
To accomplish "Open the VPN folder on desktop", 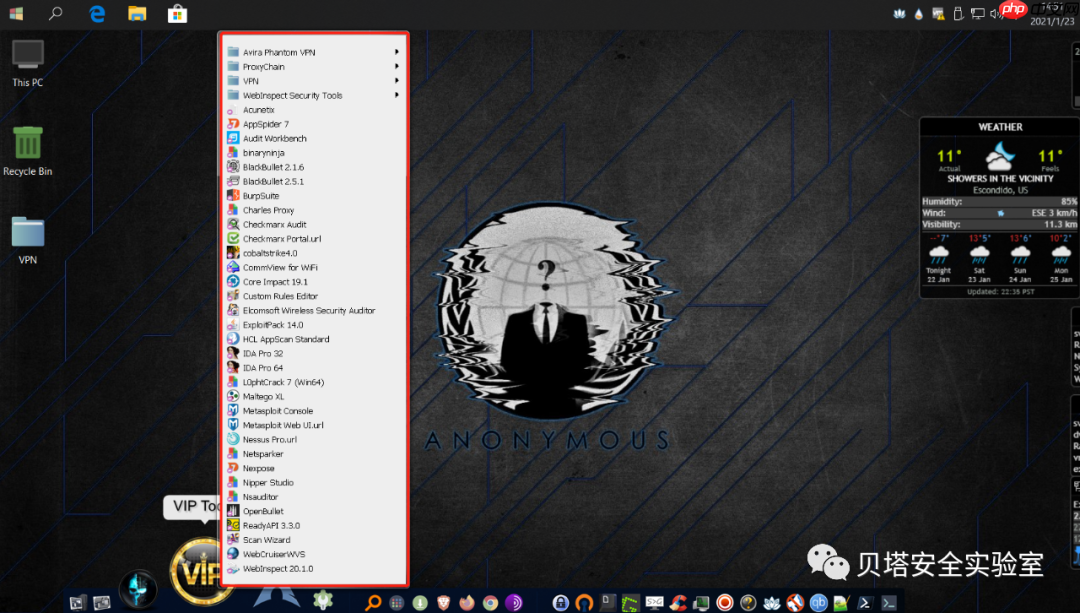I will (x=28, y=233).
